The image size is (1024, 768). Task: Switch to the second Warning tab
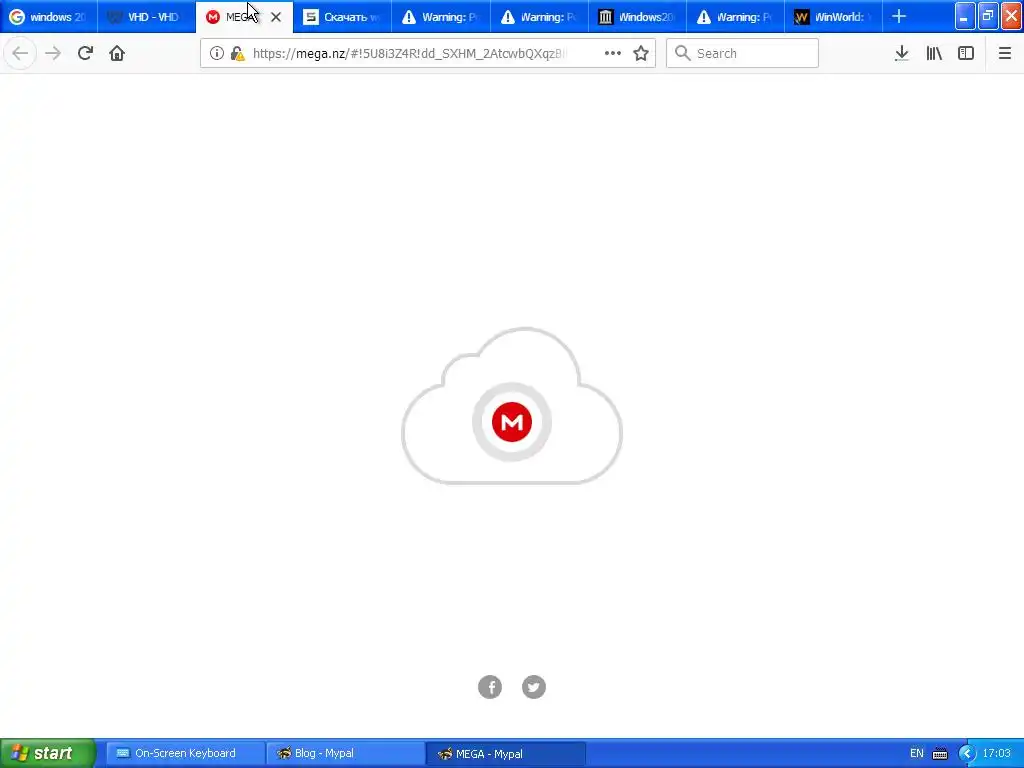tap(539, 16)
